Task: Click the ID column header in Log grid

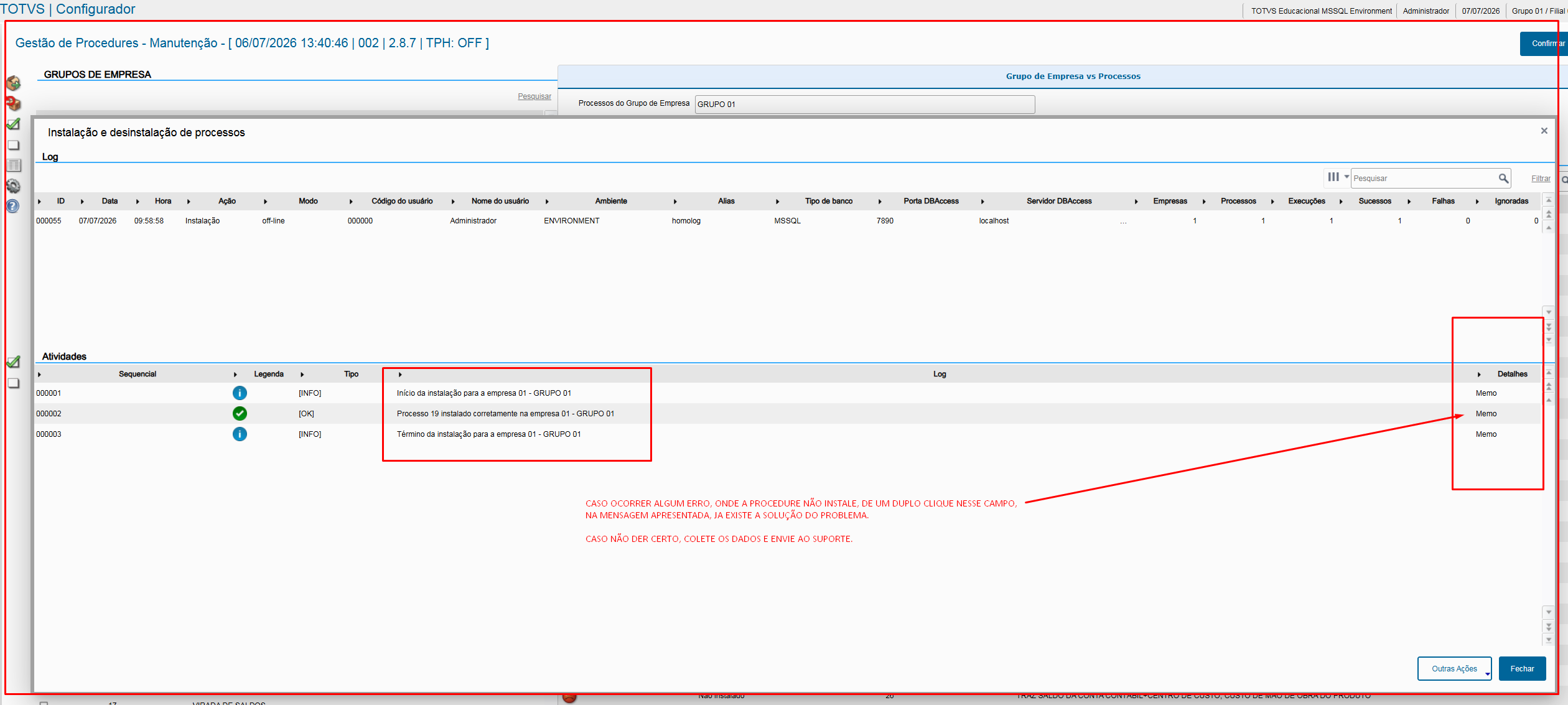Action: pos(61,201)
